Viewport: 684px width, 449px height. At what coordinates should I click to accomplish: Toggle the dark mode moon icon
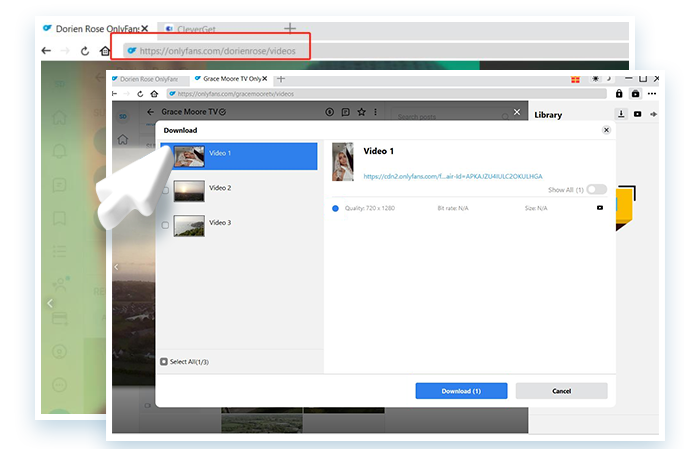click(608, 79)
